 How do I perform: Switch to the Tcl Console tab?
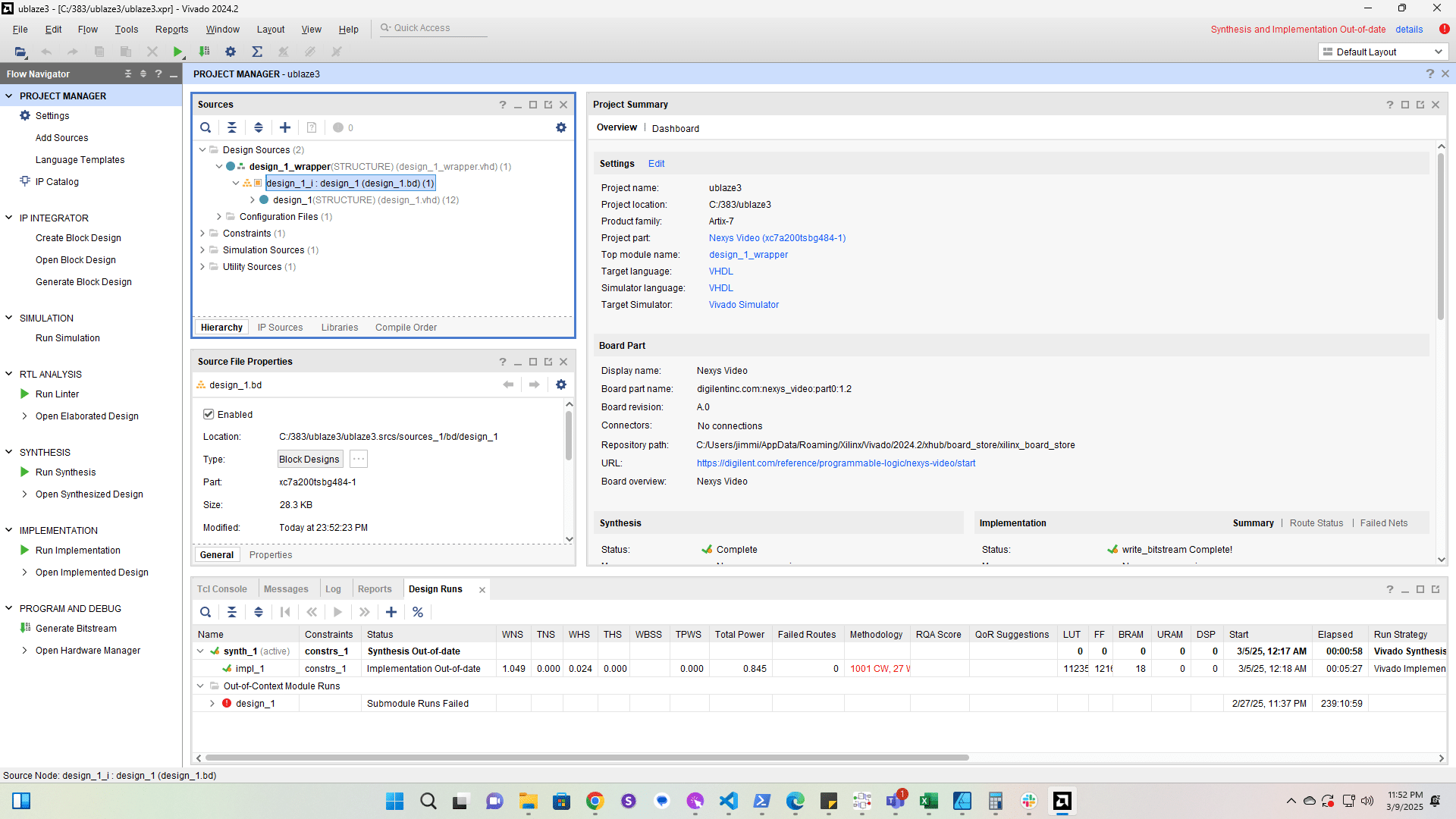coord(222,589)
